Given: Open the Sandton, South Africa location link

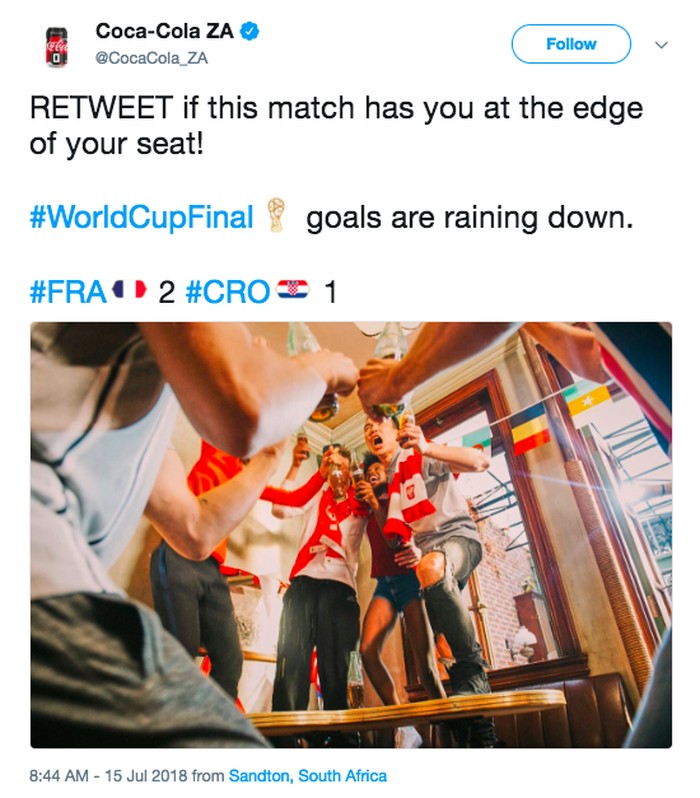Looking at the screenshot, I should click(307, 775).
